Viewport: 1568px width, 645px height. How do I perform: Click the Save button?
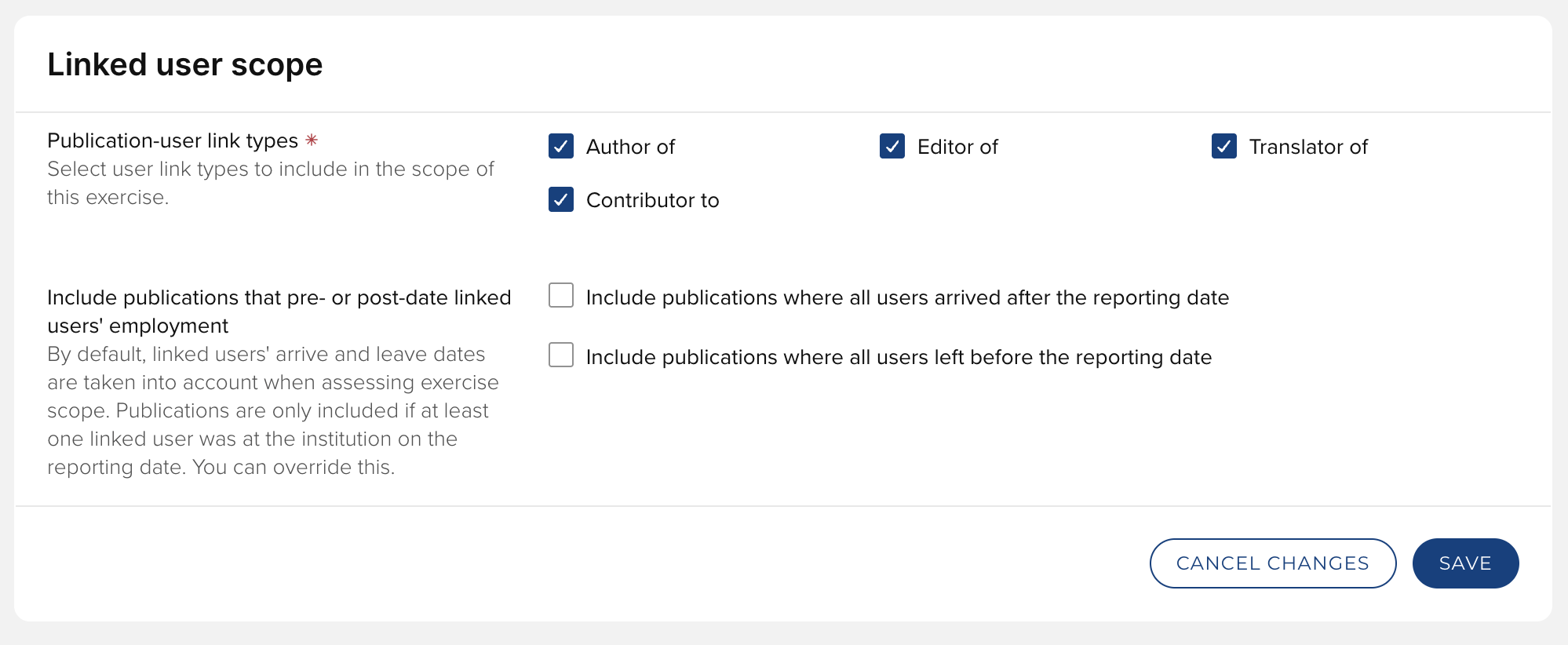click(1465, 563)
